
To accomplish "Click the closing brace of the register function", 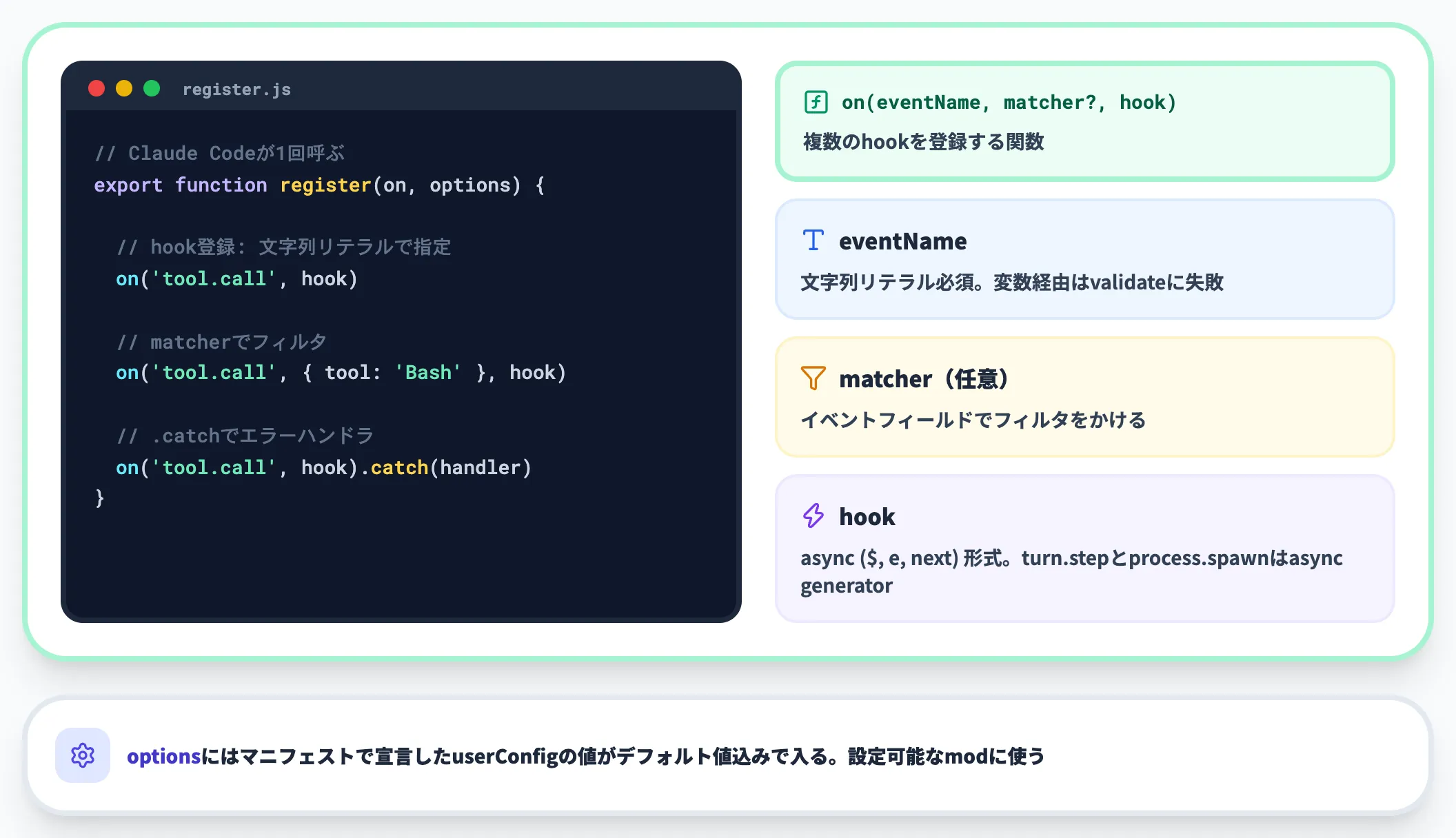I will point(100,498).
